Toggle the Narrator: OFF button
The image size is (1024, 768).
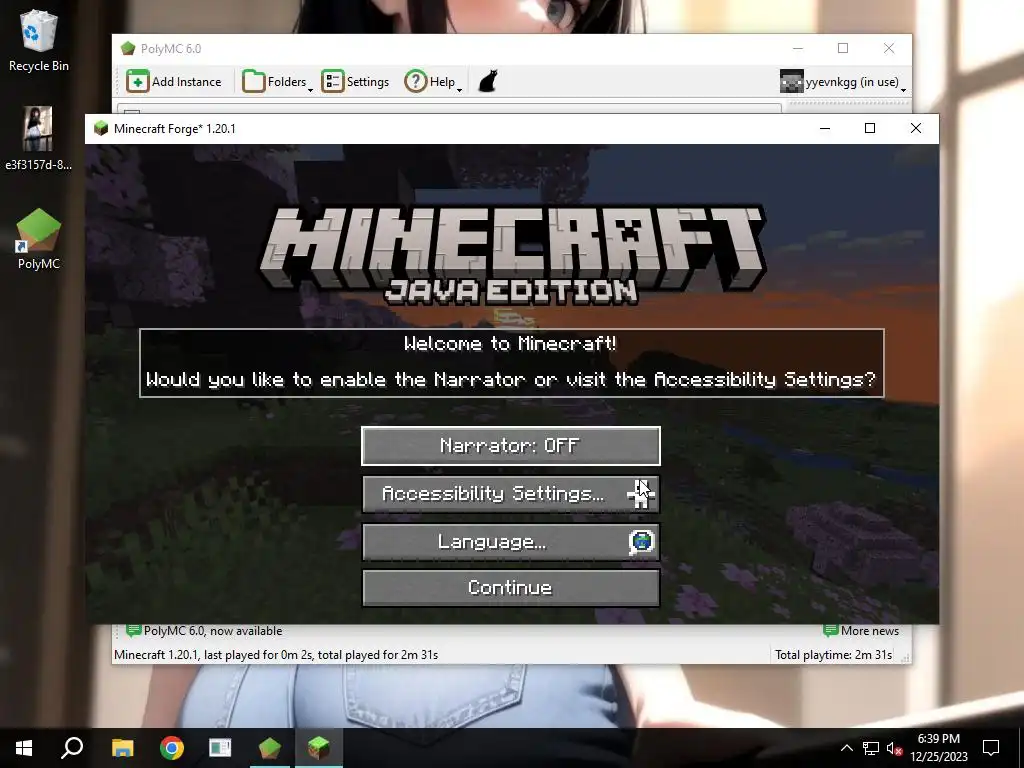click(511, 446)
